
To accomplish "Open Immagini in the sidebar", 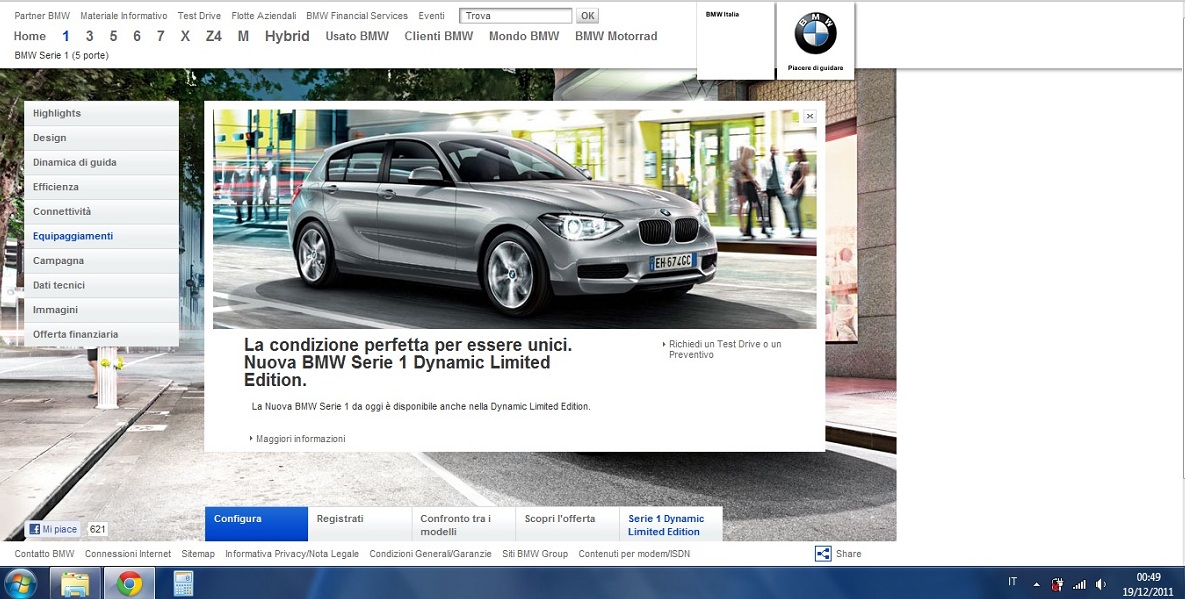I will pyautogui.click(x=101, y=310).
